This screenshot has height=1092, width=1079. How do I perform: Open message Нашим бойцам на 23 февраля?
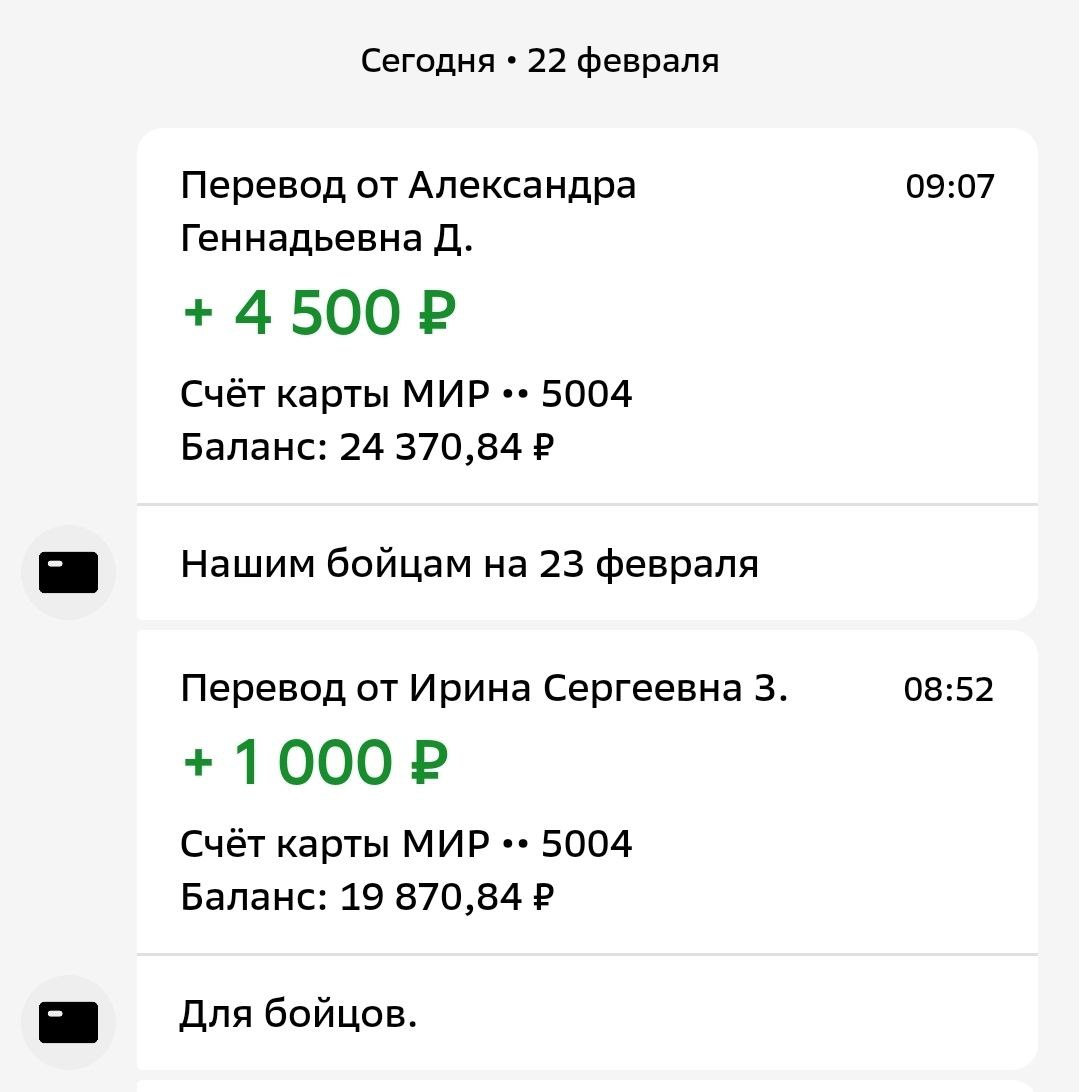(x=469, y=565)
